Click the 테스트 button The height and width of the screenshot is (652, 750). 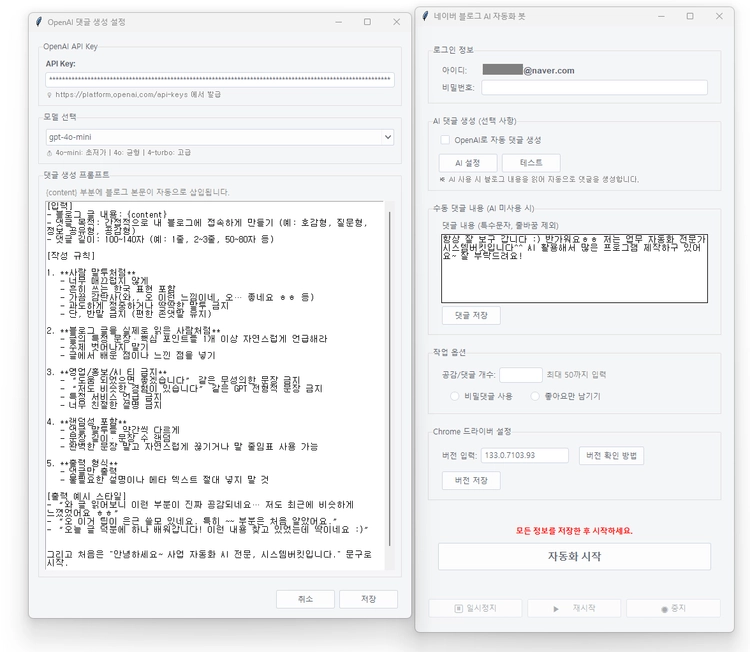pyautogui.click(x=531, y=163)
